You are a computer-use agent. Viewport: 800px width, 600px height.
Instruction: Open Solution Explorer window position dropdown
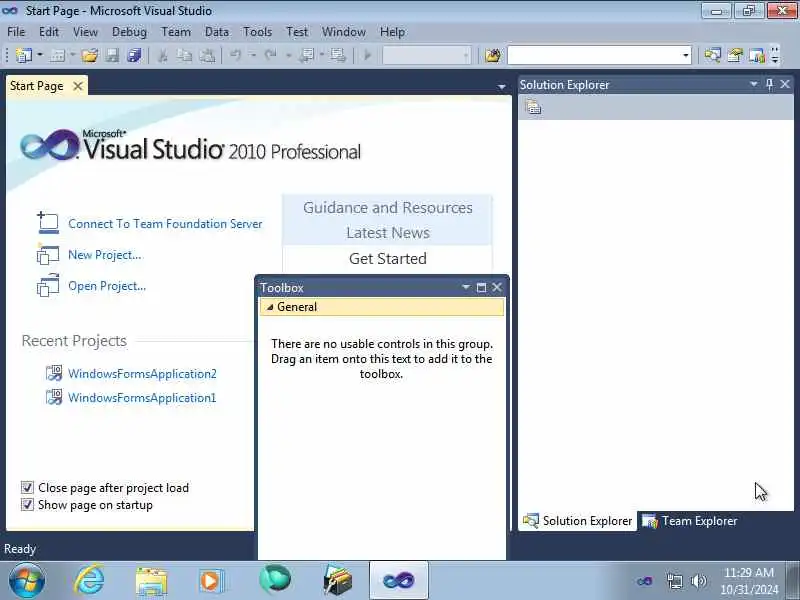coord(754,84)
